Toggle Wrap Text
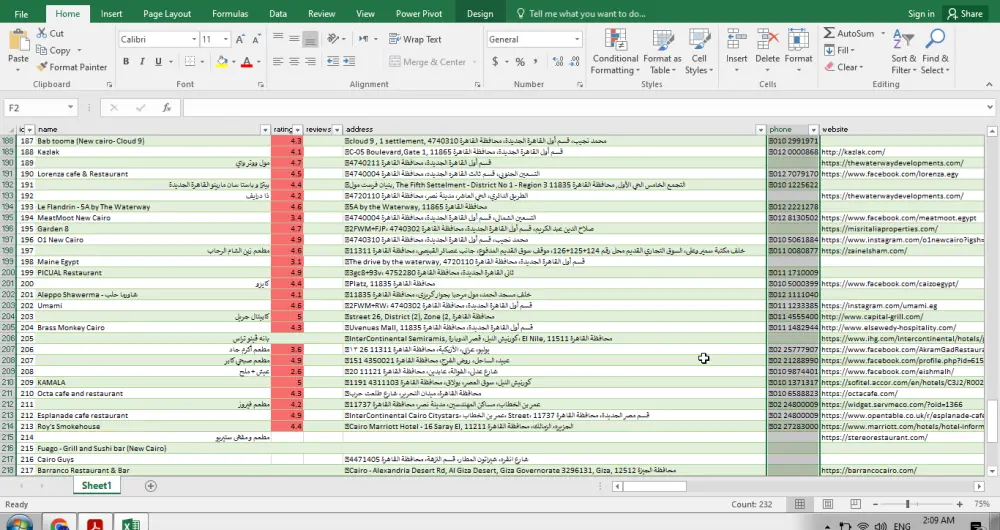Image resolution: width=1000 pixels, height=530 pixels. [415, 39]
